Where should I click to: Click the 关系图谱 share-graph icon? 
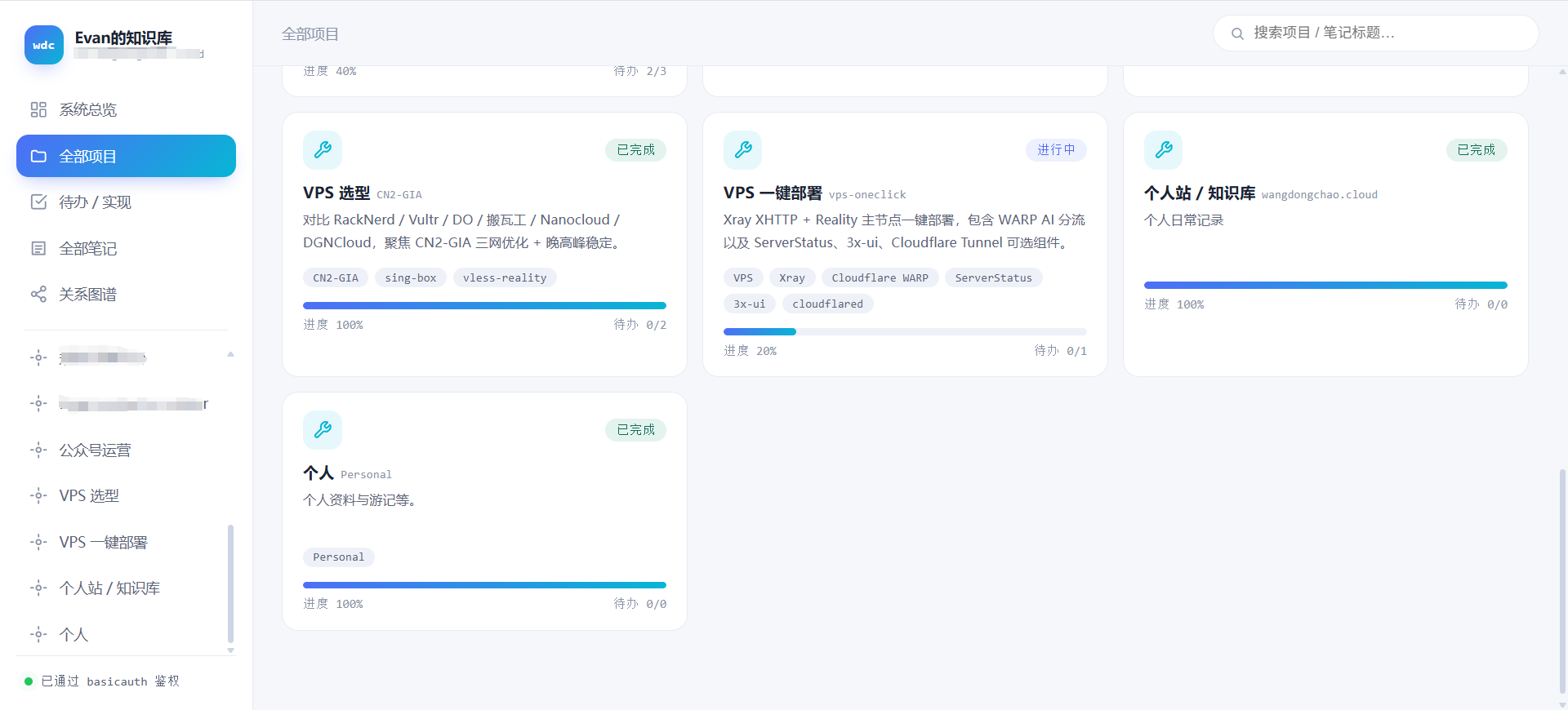click(38, 294)
